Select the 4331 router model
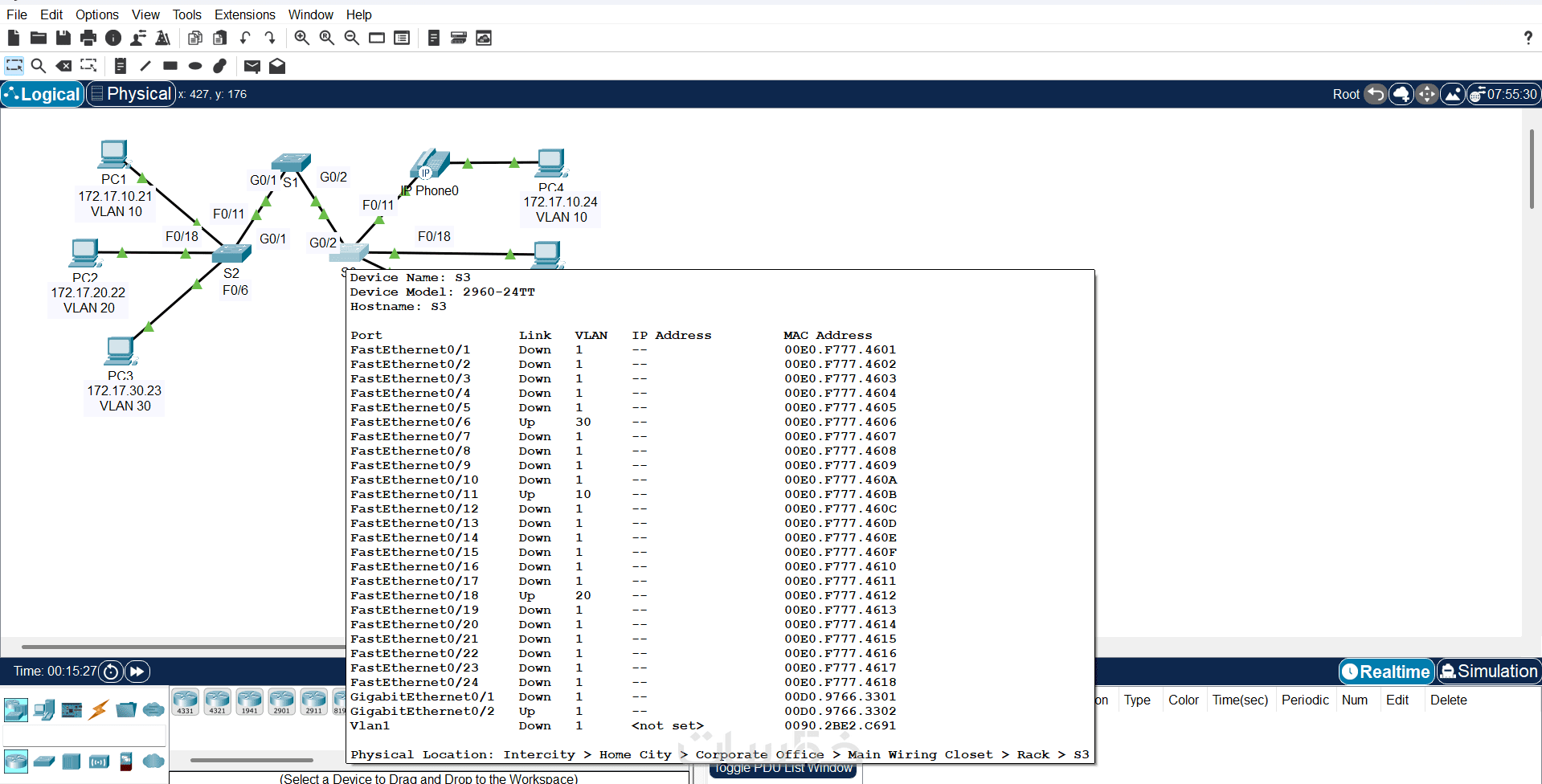This screenshot has width=1542, height=784. point(186,701)
